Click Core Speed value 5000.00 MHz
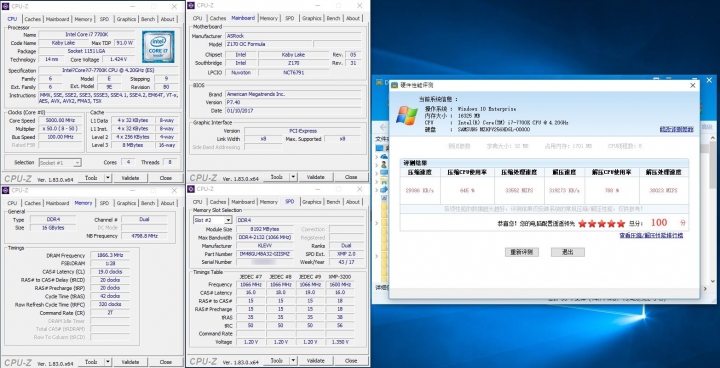 pos(61,120)
